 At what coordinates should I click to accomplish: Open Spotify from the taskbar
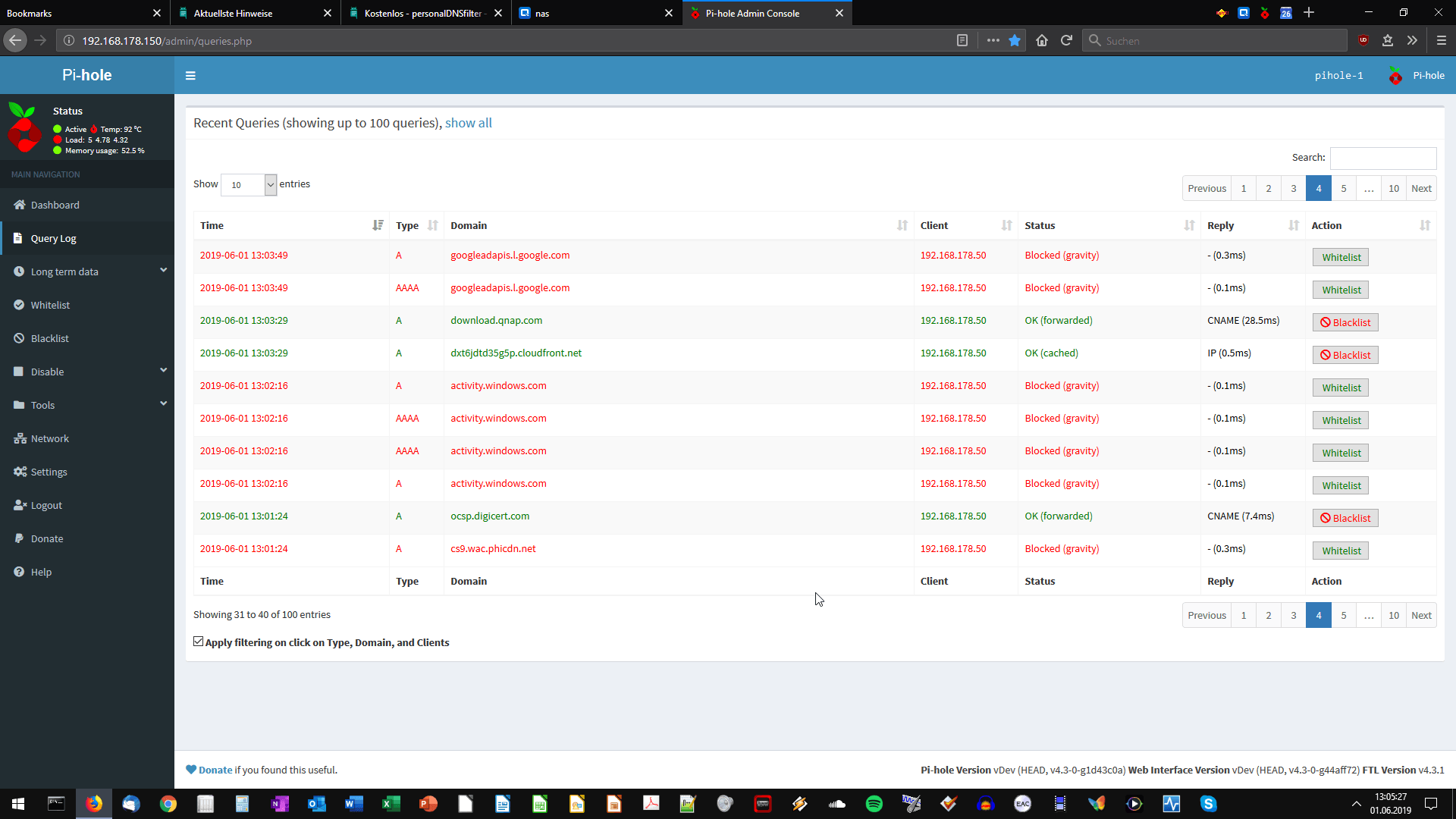874,804
